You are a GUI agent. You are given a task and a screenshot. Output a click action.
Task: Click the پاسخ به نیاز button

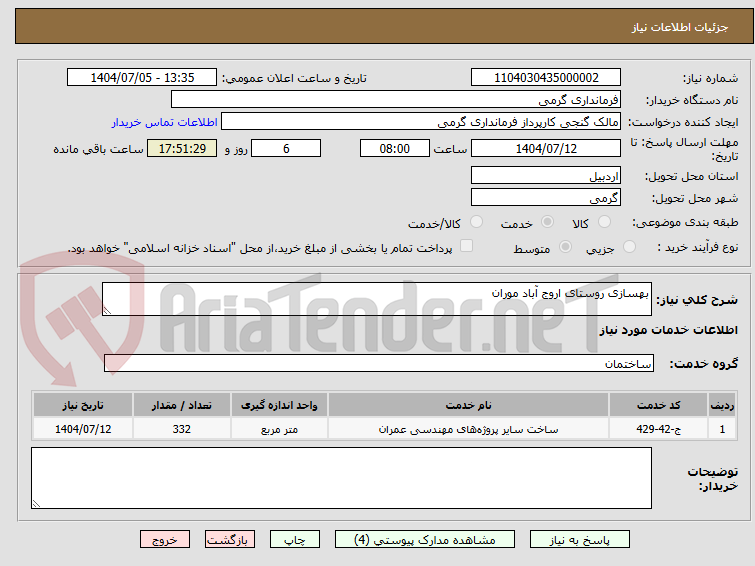coord(580,540)
